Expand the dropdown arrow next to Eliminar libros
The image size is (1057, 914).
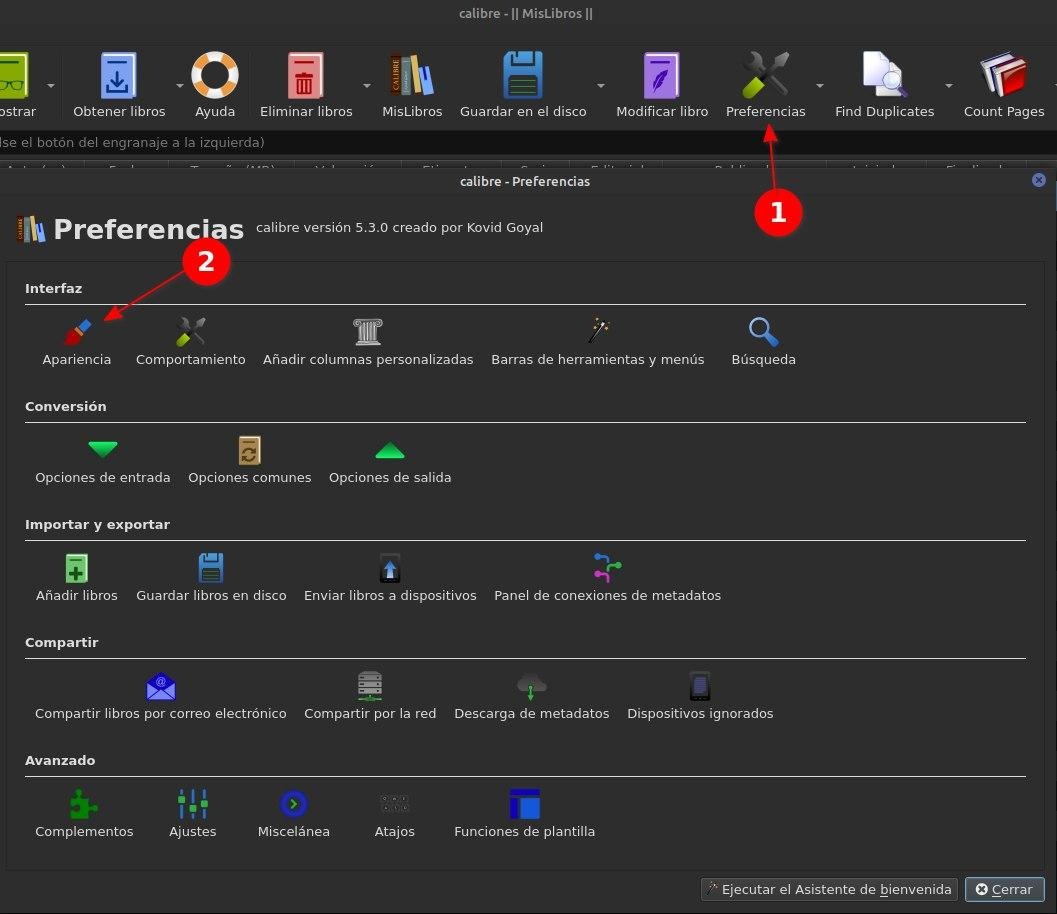[x=367, y=86]
